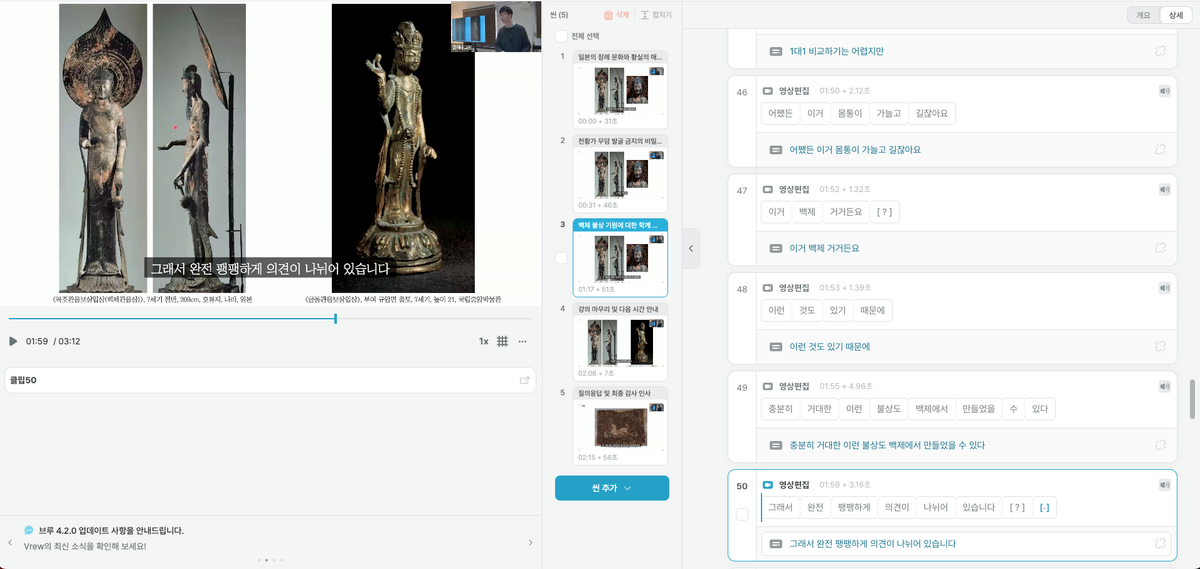Viewport: 1200px width, 569px height.
Task: Click the link icon on clip 47 subtitle
Action: (1160, 247)
